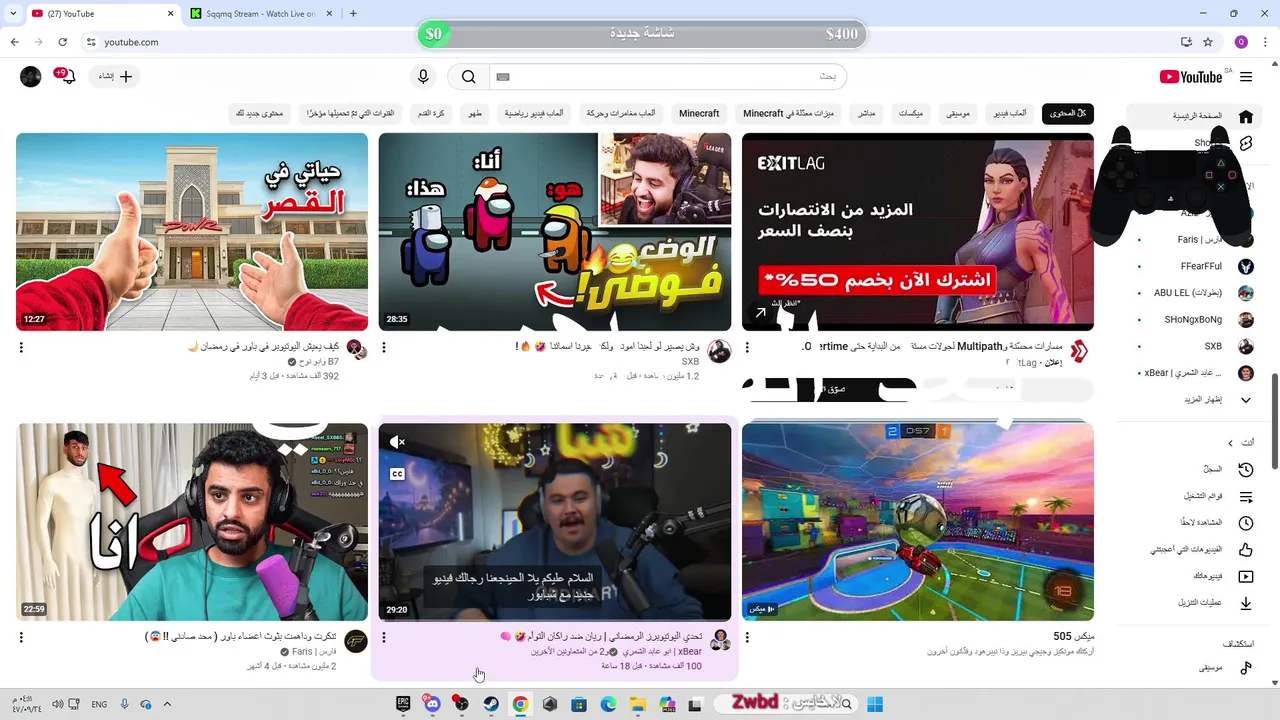Screen dimensions: 1280x720
Task: Open the ExitLag ad thumbnail
Action: (x=918, y=232)
